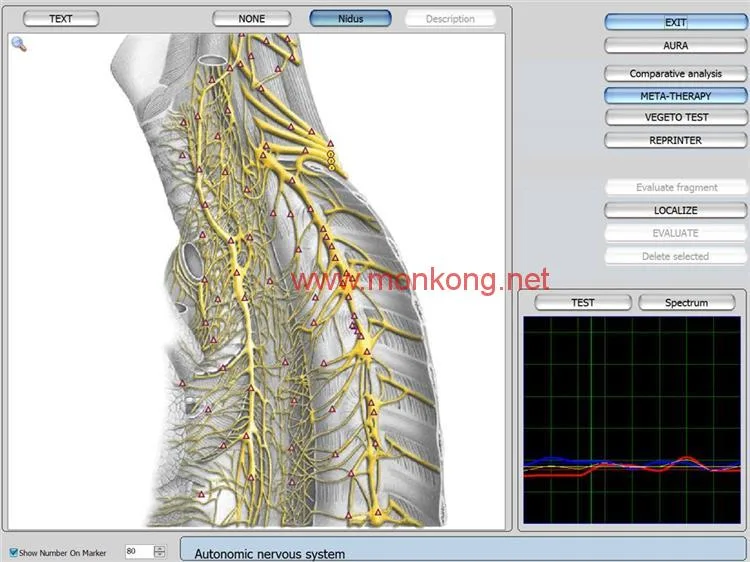Click the LOCALIZE button
The width and height of the screenshot is (750, 562).
coord(675,210)
